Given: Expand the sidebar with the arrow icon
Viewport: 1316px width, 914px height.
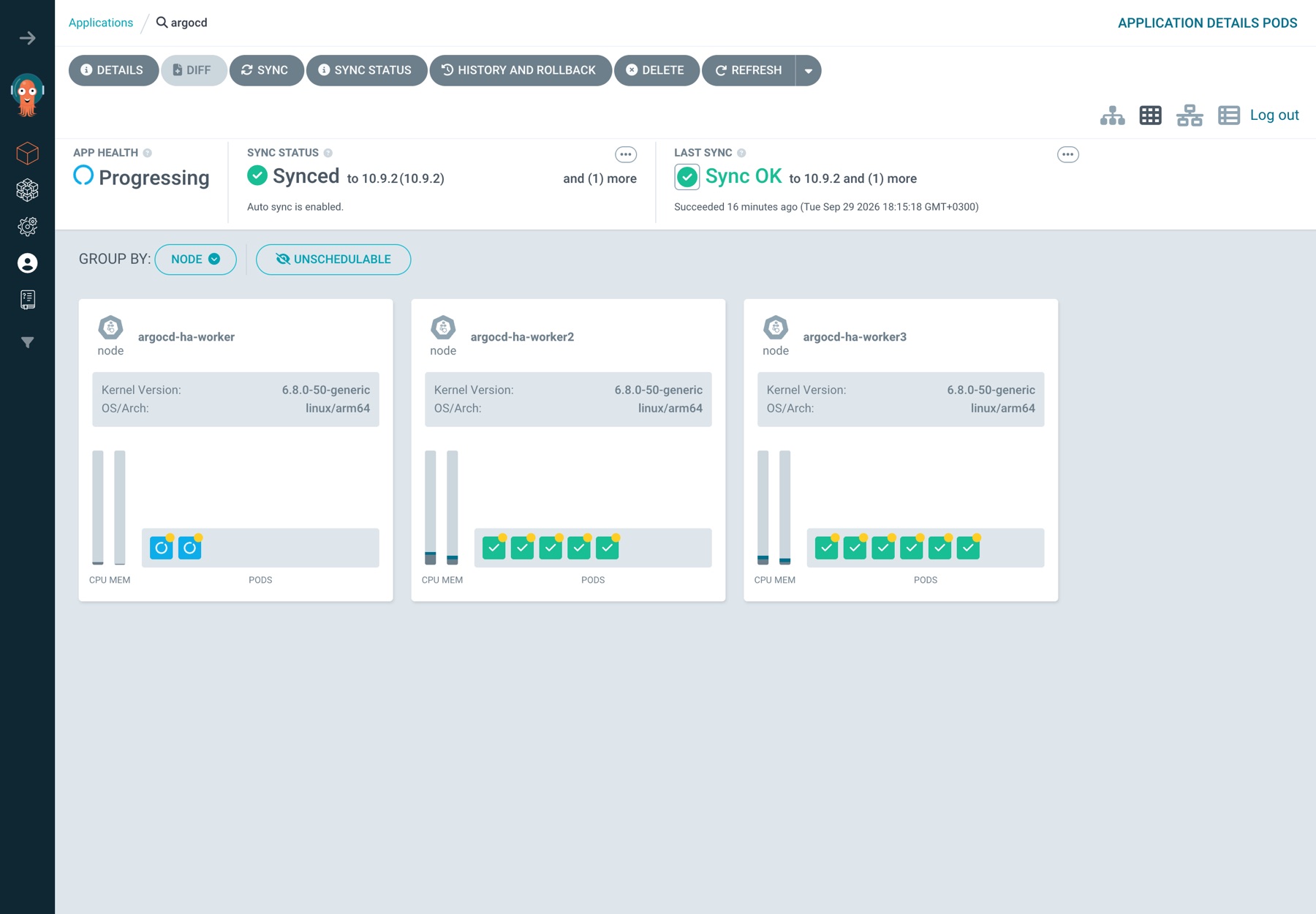Looking at the screenshot, I should 28,38.
